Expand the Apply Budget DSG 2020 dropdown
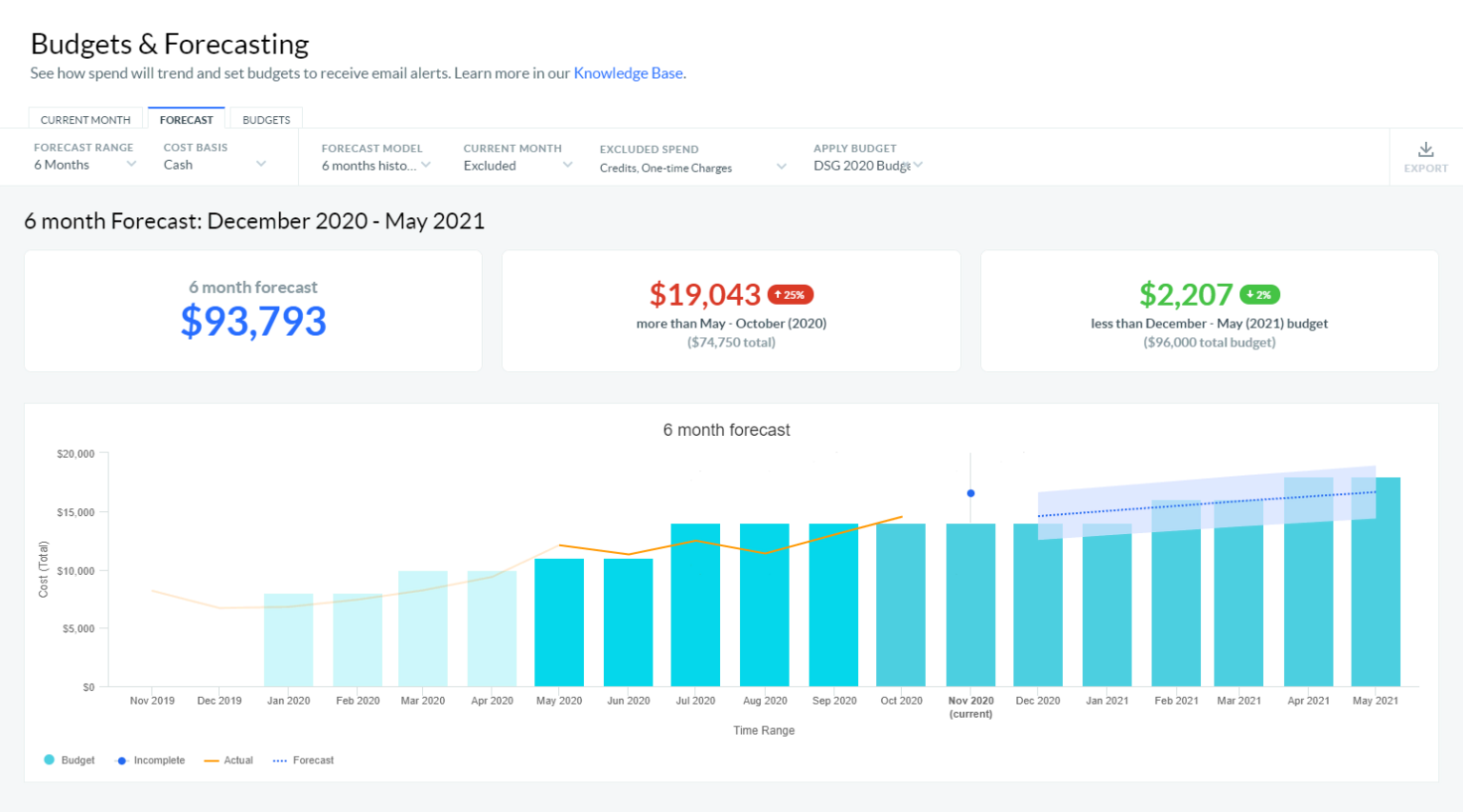 pos(865,164)
